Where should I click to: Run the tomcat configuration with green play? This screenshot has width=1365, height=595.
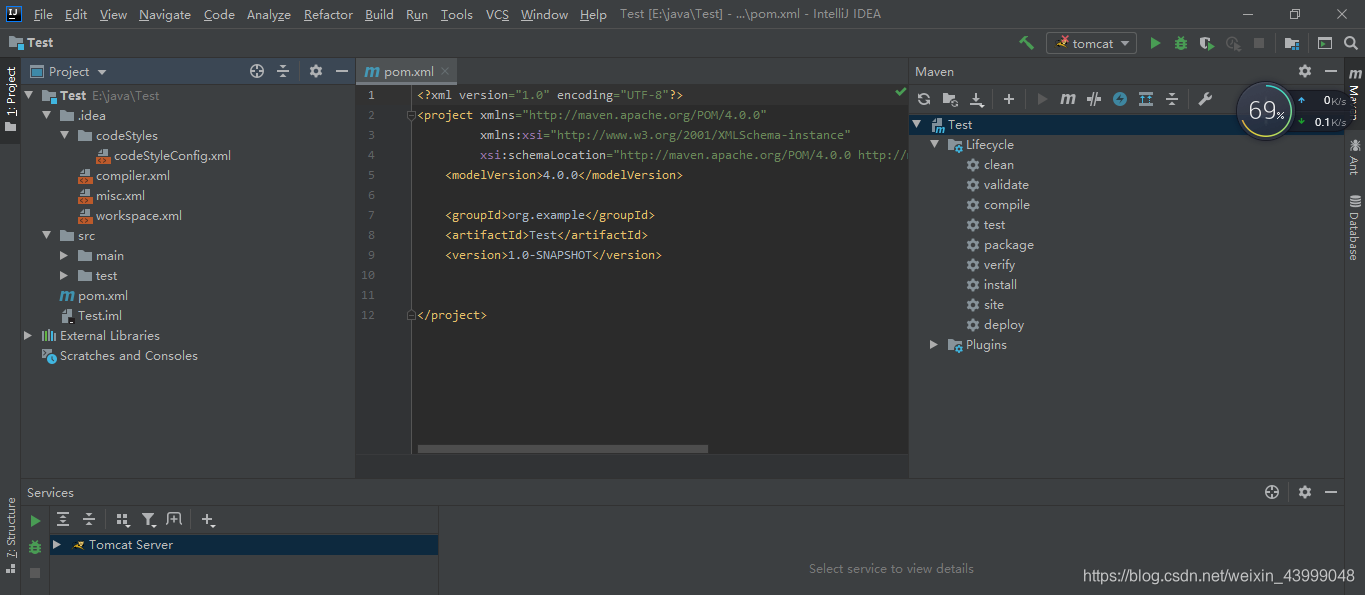pyautogui.click(x=1156, y=43)
